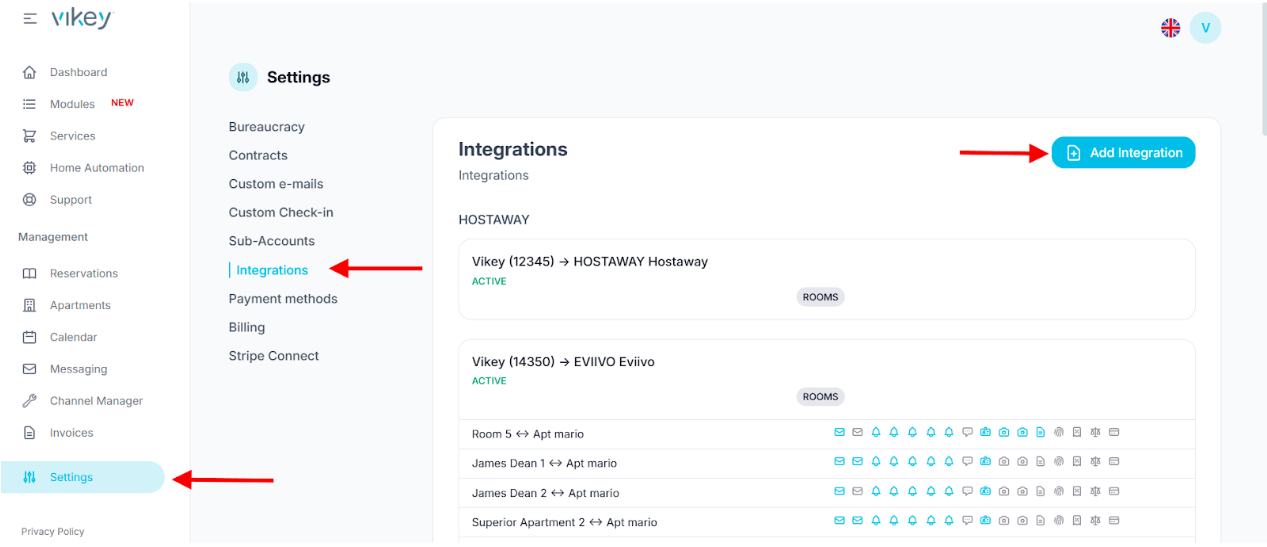Open Custom e-mails settings section
This screenshot has height=547, width=1267.
[276, 184]
